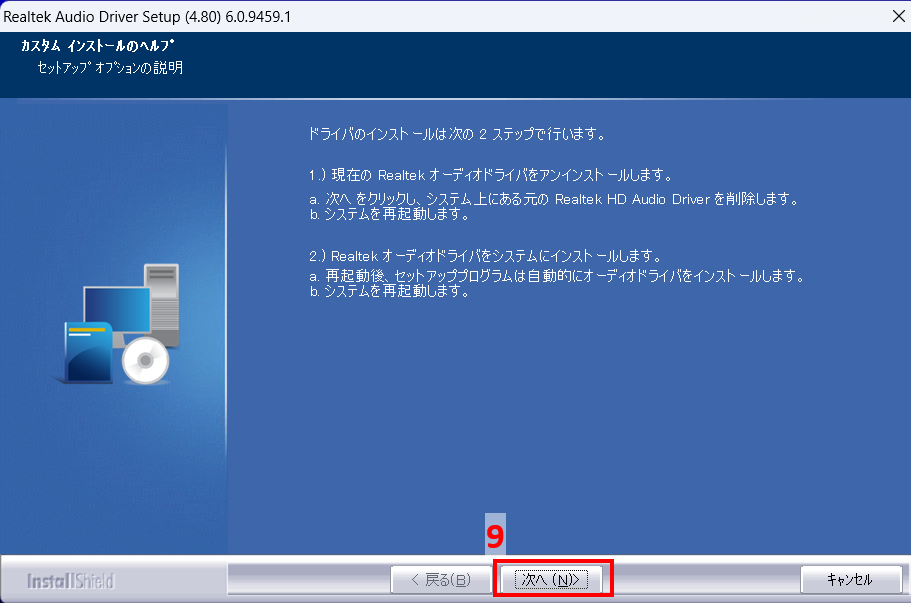Image resolution: width=911 pixels, height=603 pixels.
Task: Click step 1 heading about uninstalling current driver
Action: click(489, 174)
